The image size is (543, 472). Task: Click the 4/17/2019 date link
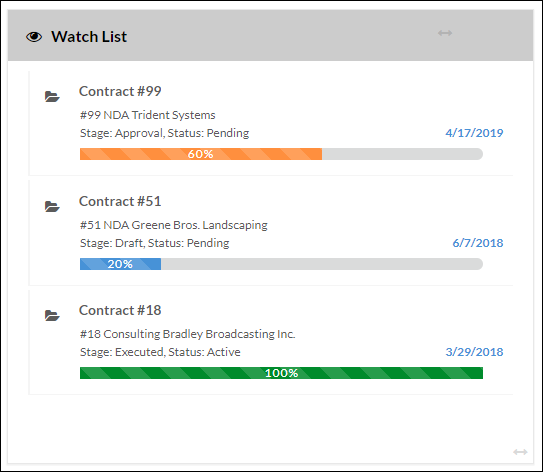tap(474, 133)
